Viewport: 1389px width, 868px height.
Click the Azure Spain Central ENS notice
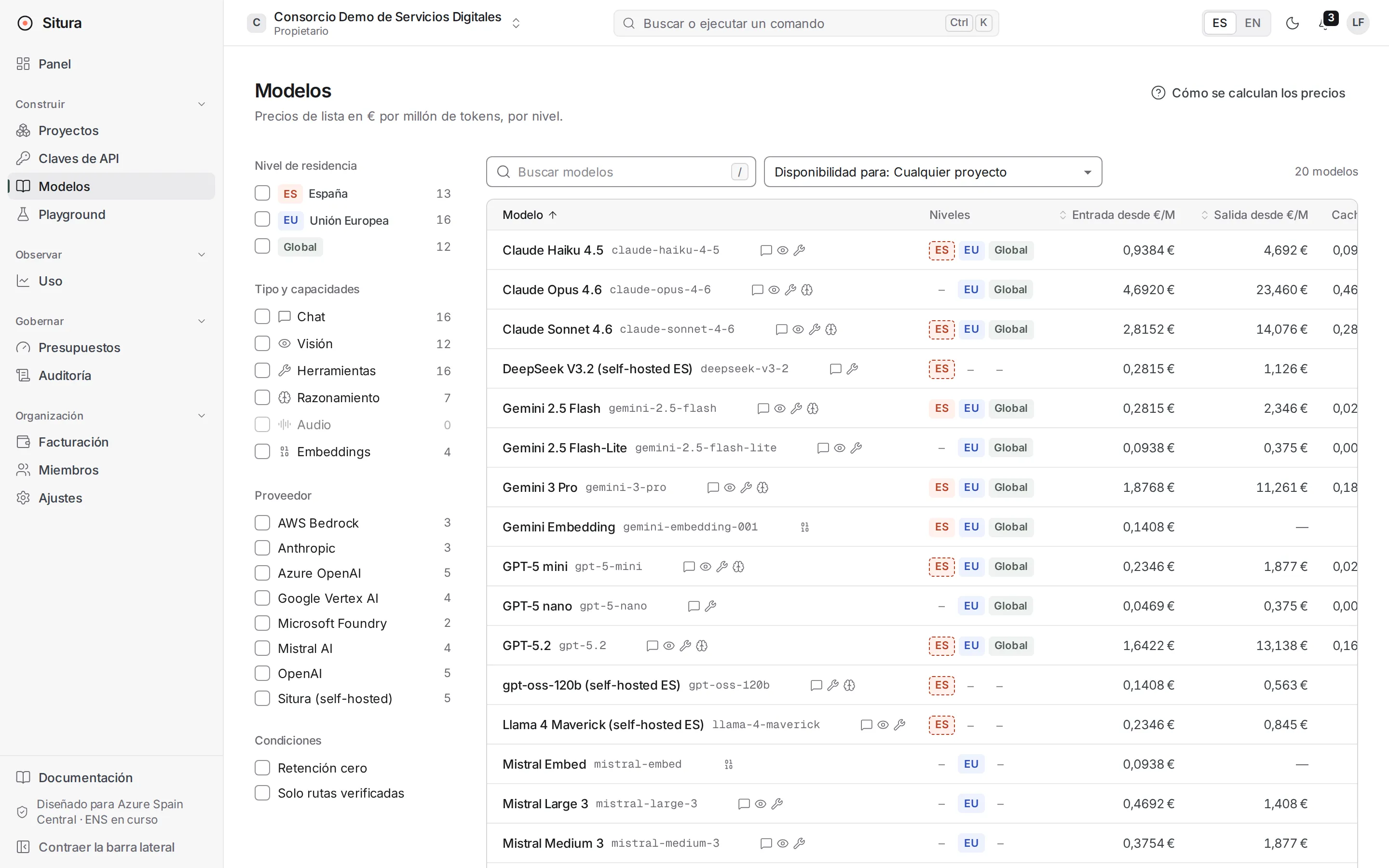click(x=100, y=812)
